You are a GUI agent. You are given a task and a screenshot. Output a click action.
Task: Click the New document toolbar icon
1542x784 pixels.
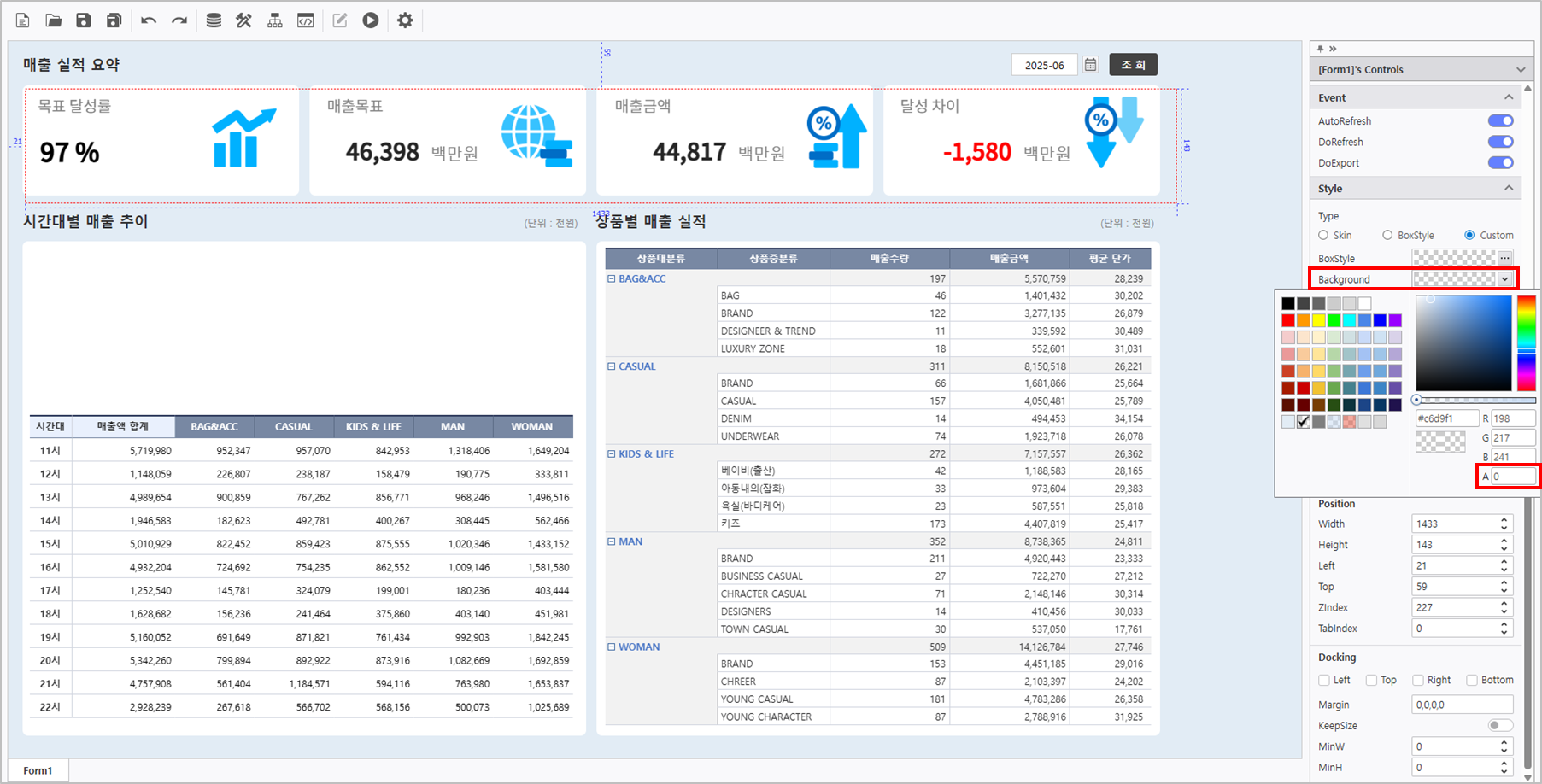[23, 20]
